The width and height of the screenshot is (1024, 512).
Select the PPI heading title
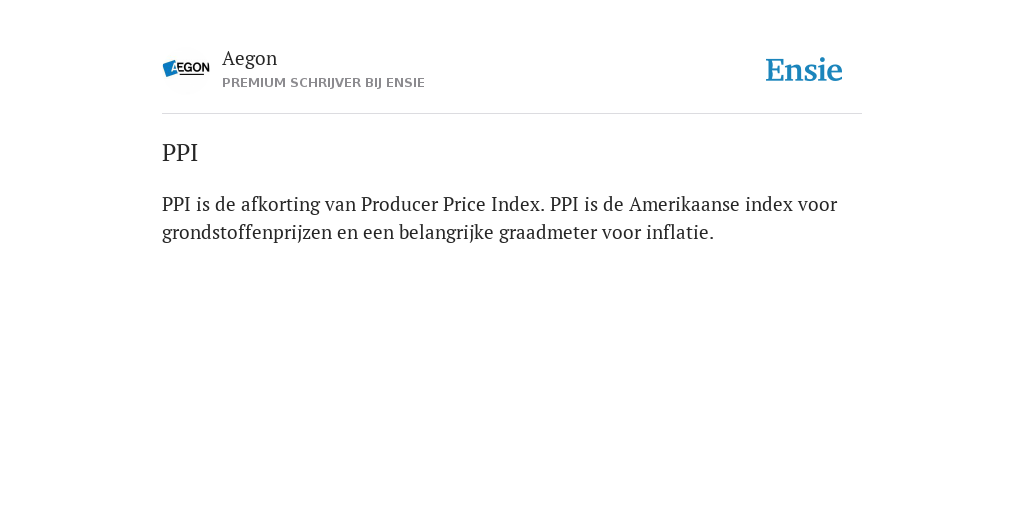(180, 153)
